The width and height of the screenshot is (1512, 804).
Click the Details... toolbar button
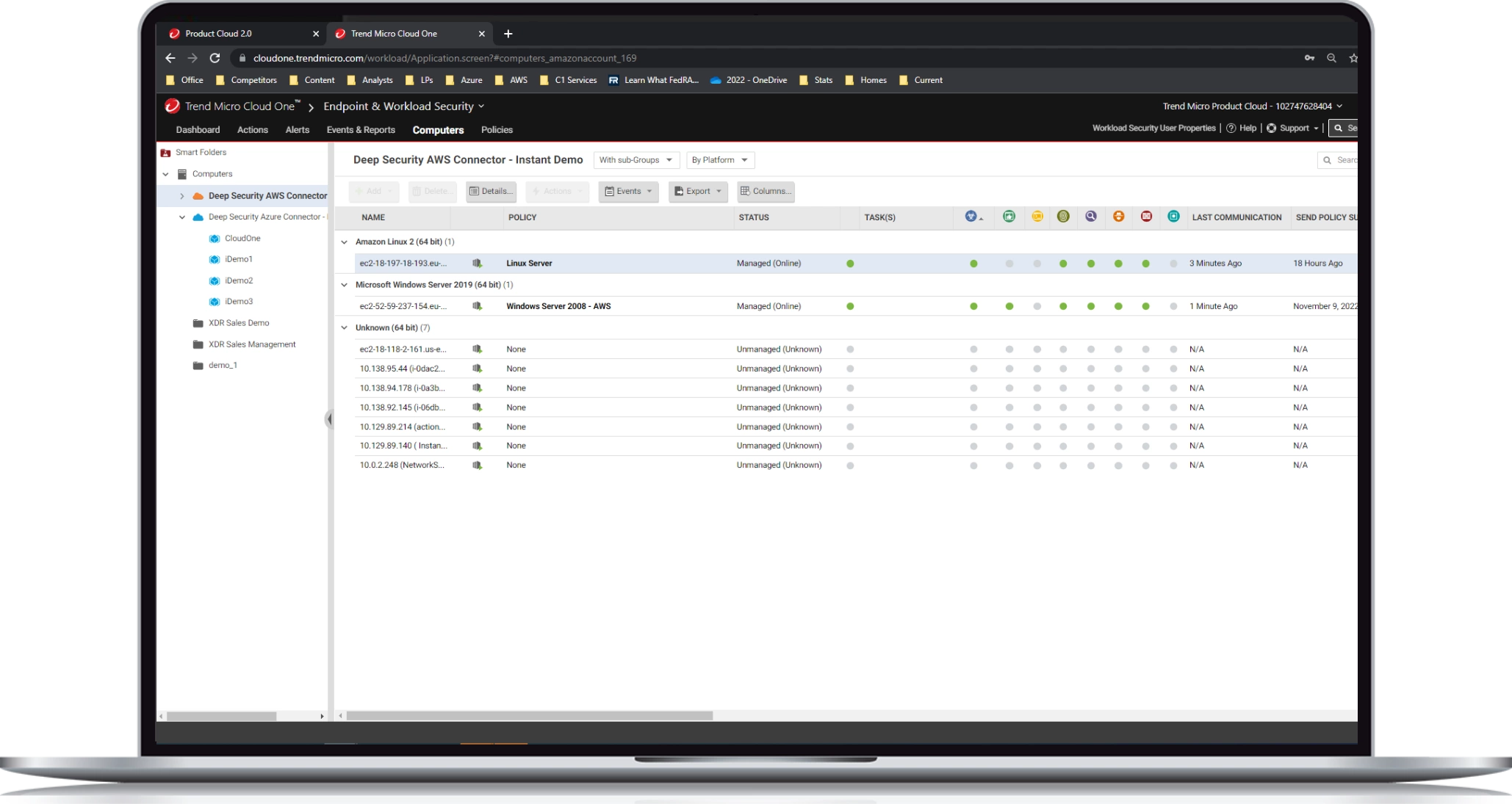pyautogui.click(x=491, y=192)
